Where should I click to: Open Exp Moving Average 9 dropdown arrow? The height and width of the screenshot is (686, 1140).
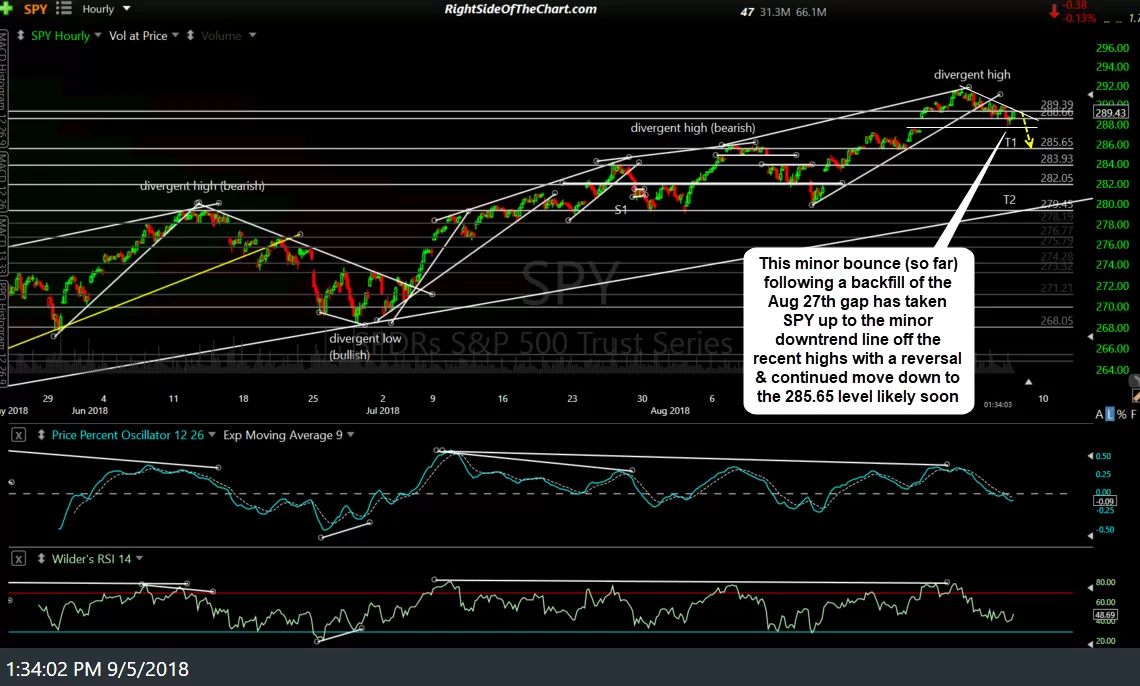coord(350,435)
